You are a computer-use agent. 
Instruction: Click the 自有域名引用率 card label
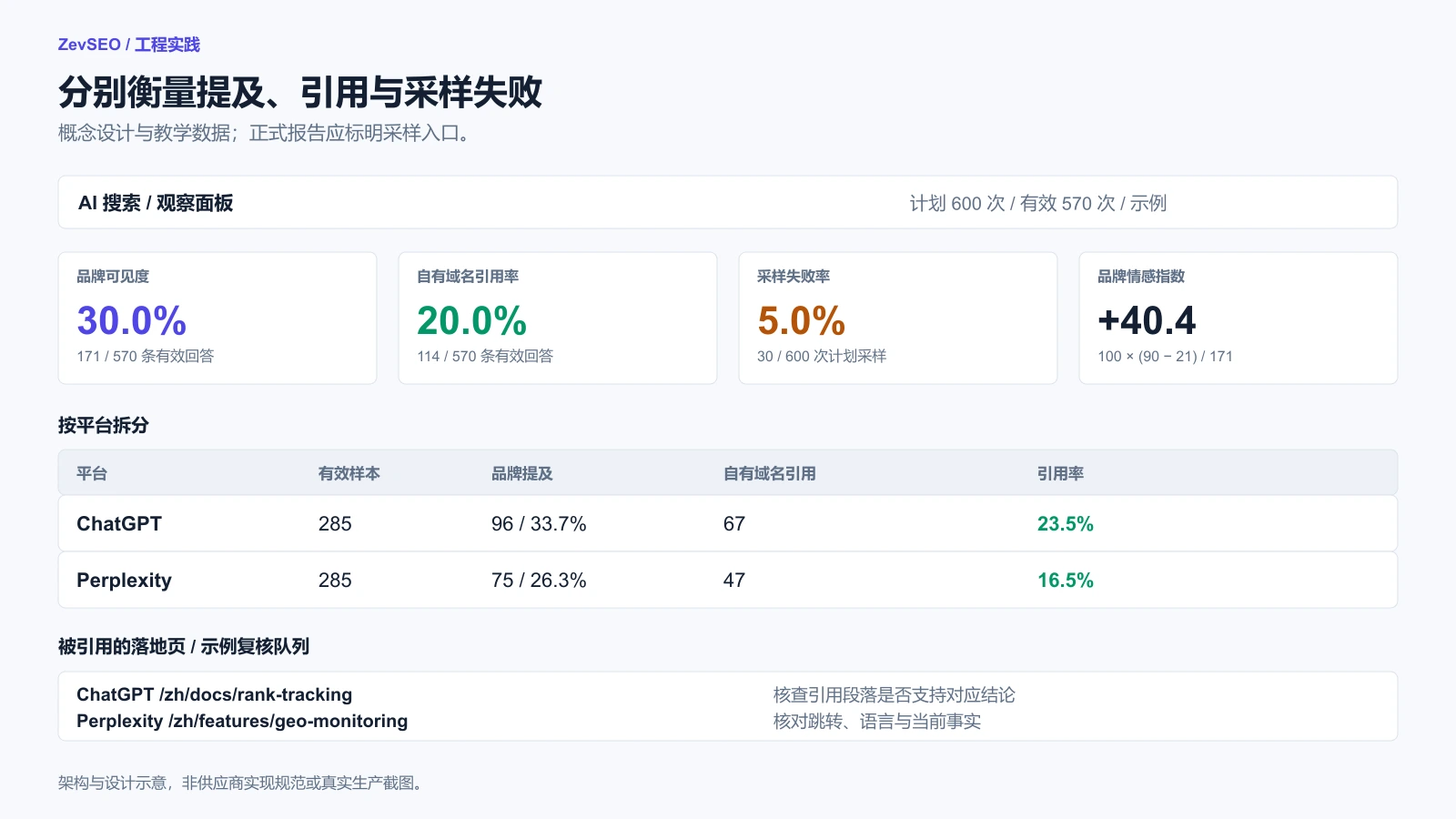coord(468,277)
